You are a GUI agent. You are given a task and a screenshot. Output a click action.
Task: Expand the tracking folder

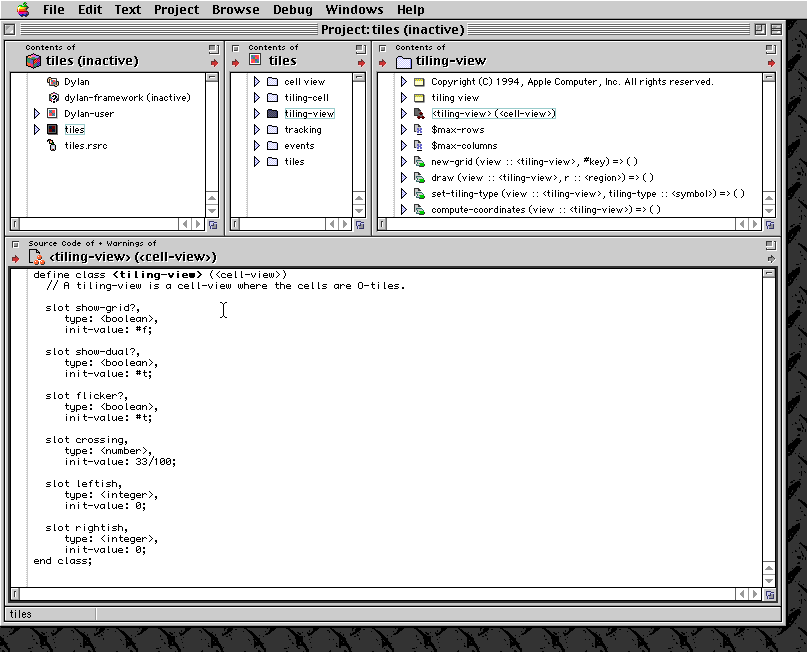tap(257, 129)
